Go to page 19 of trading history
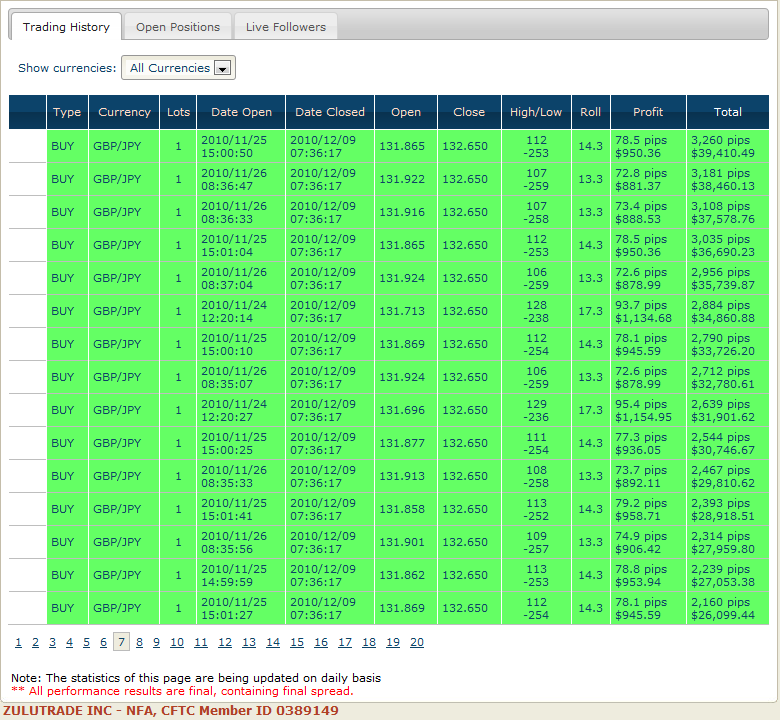Image resolution: width=780 pixels, height=720 pixels. tap(393, 642)
